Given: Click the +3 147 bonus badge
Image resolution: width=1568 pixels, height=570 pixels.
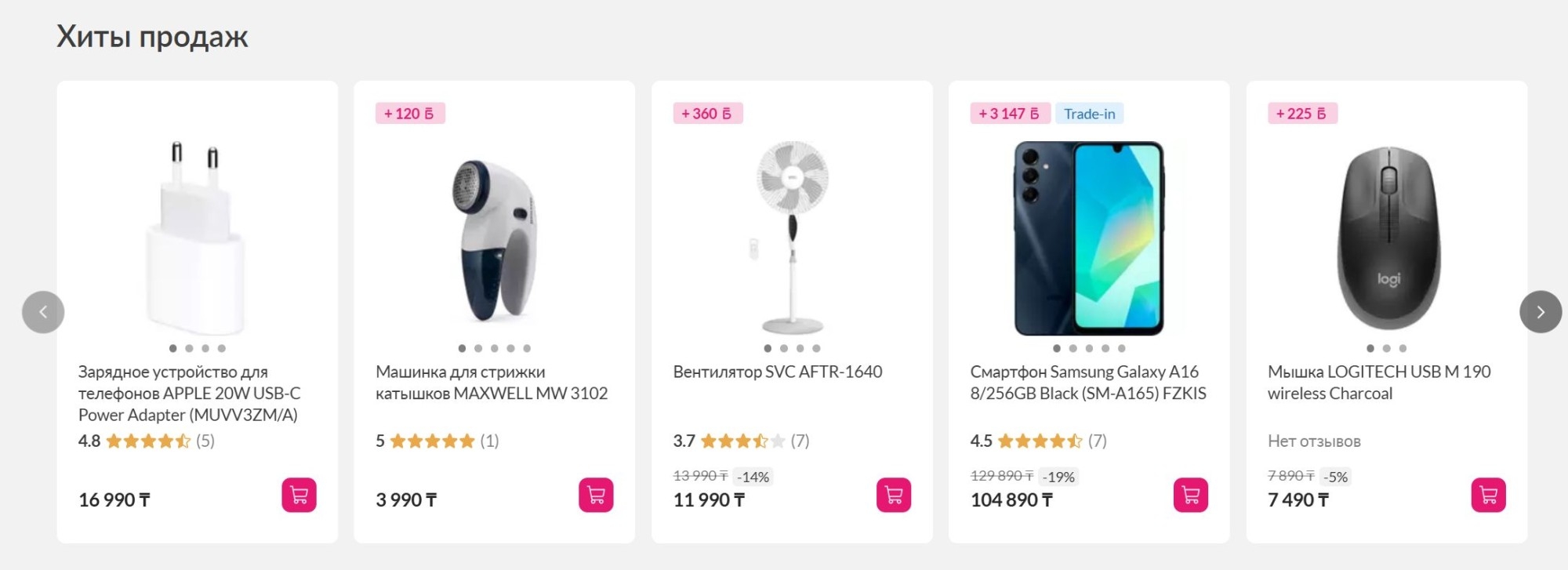Looking at the screenshot, I should 1009,114.
